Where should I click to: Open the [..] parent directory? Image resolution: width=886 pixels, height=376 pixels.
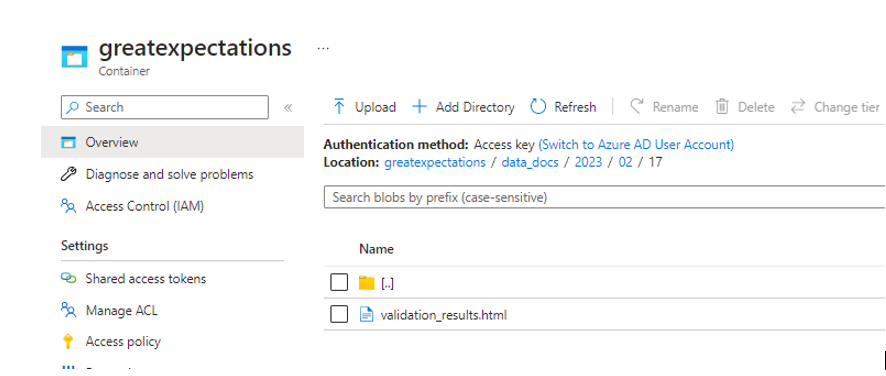[x=388, y=283]
